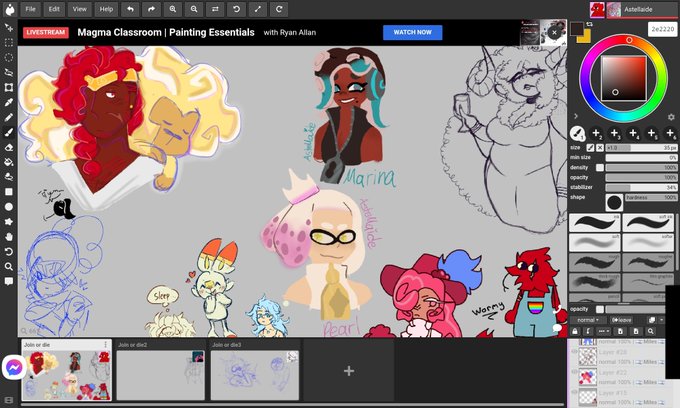Add a brush to slot 3

pos(615,134)
